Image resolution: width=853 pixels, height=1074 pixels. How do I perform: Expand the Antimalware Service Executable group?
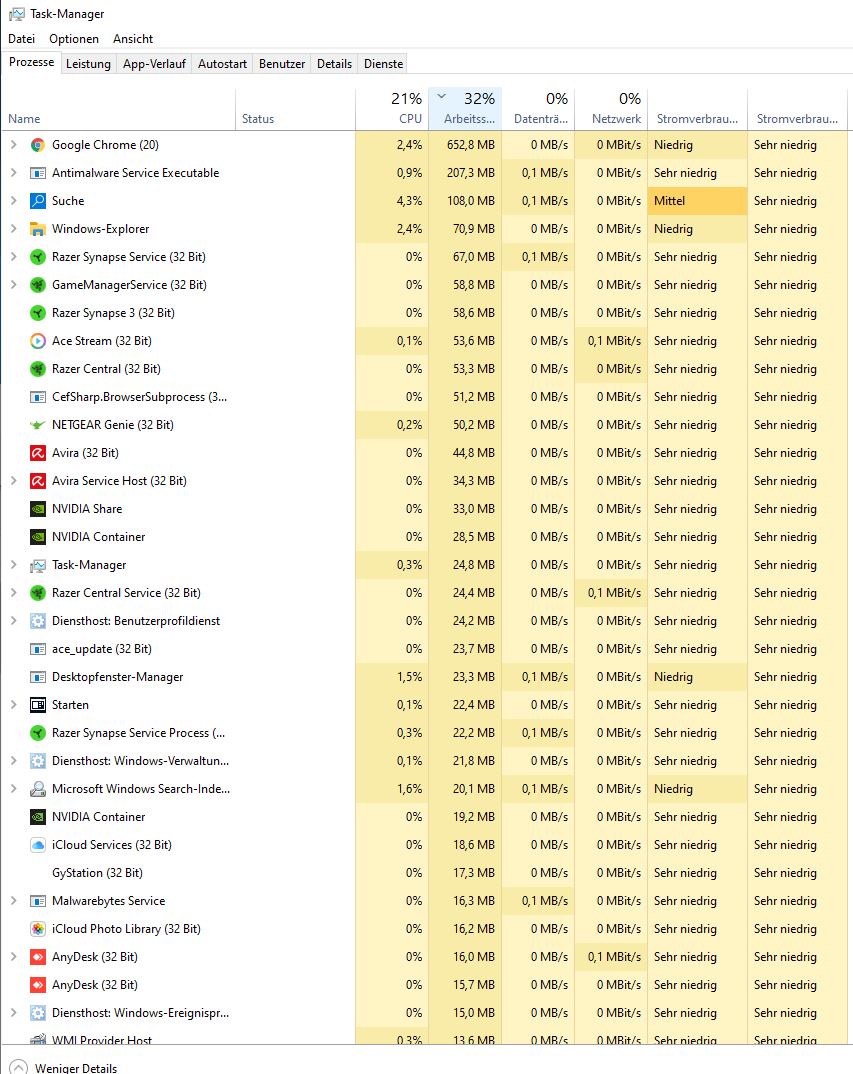click(13, 173)
